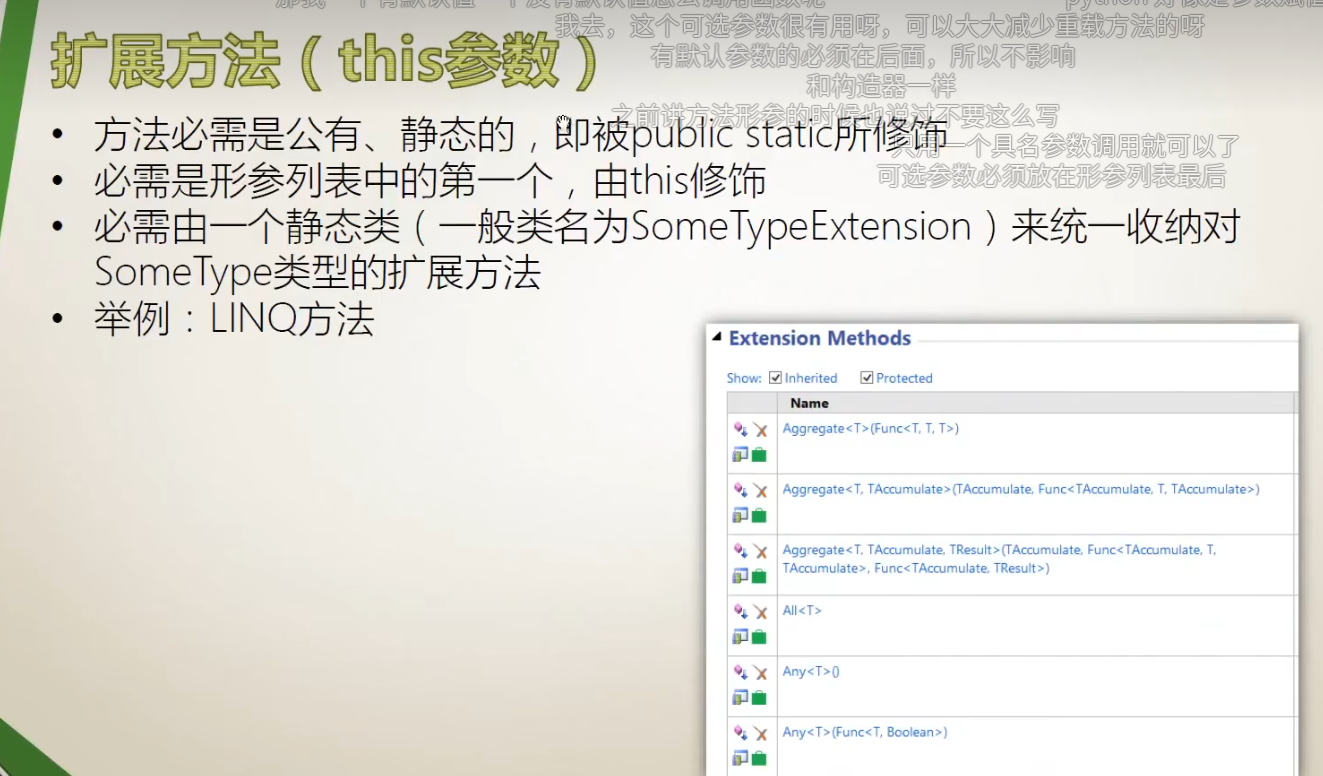Click the Extension Methods section heading
1323x776 pixels.
point(820,338)
